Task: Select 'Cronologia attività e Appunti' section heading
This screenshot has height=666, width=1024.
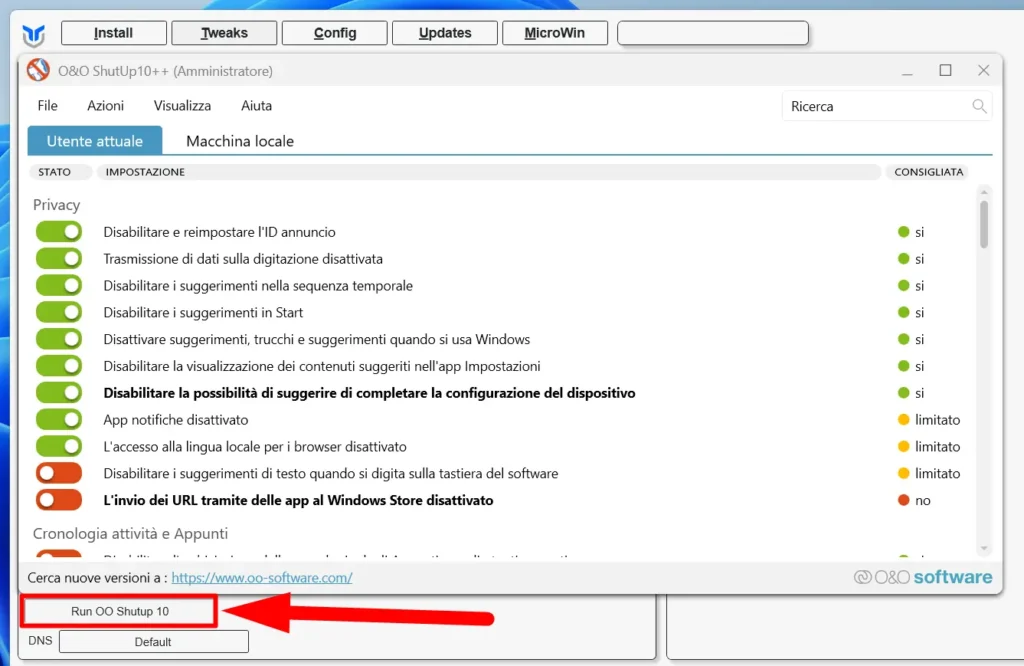Action: click(x=131, y=533)
